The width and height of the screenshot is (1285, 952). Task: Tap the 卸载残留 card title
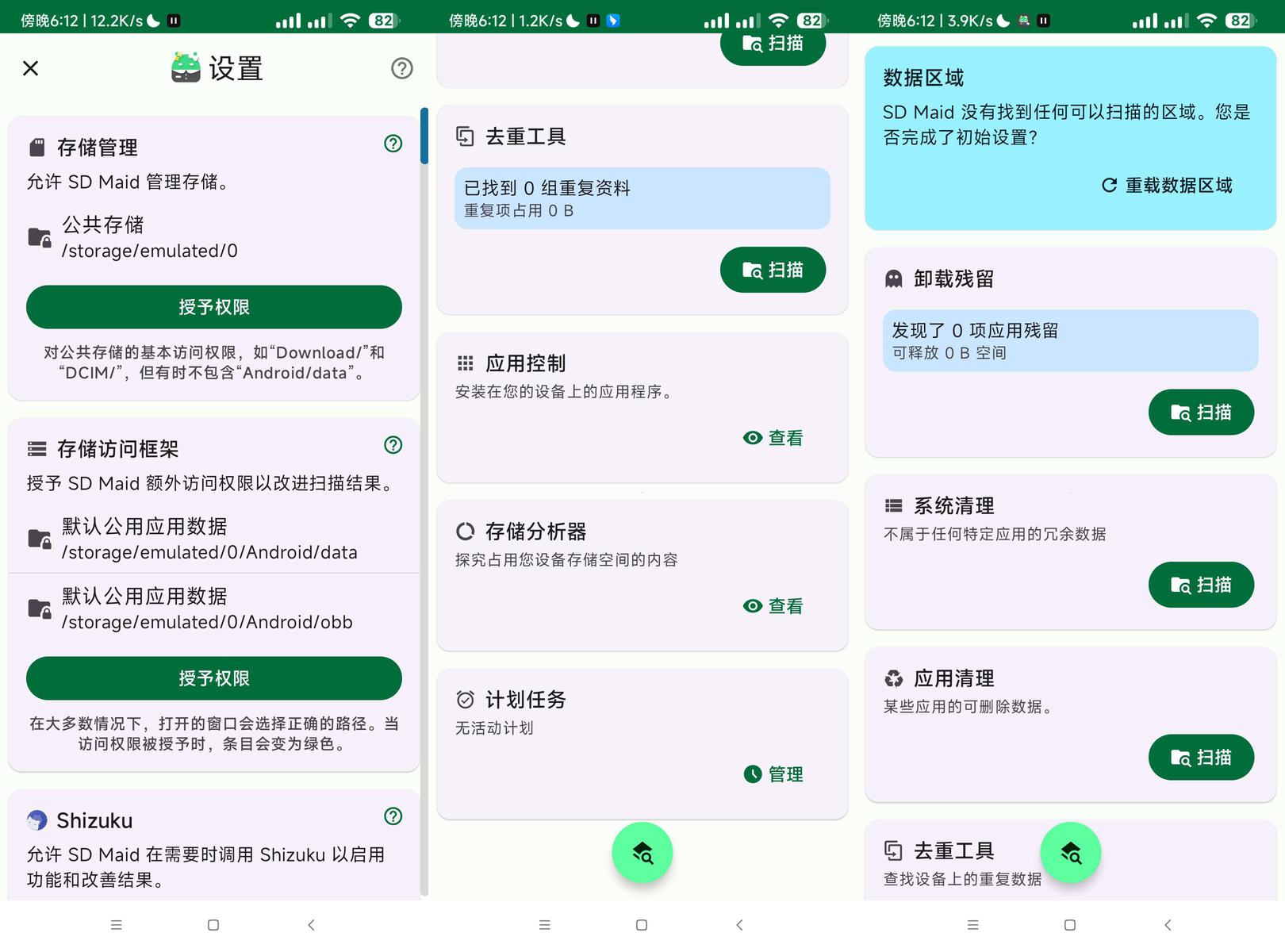954,279
